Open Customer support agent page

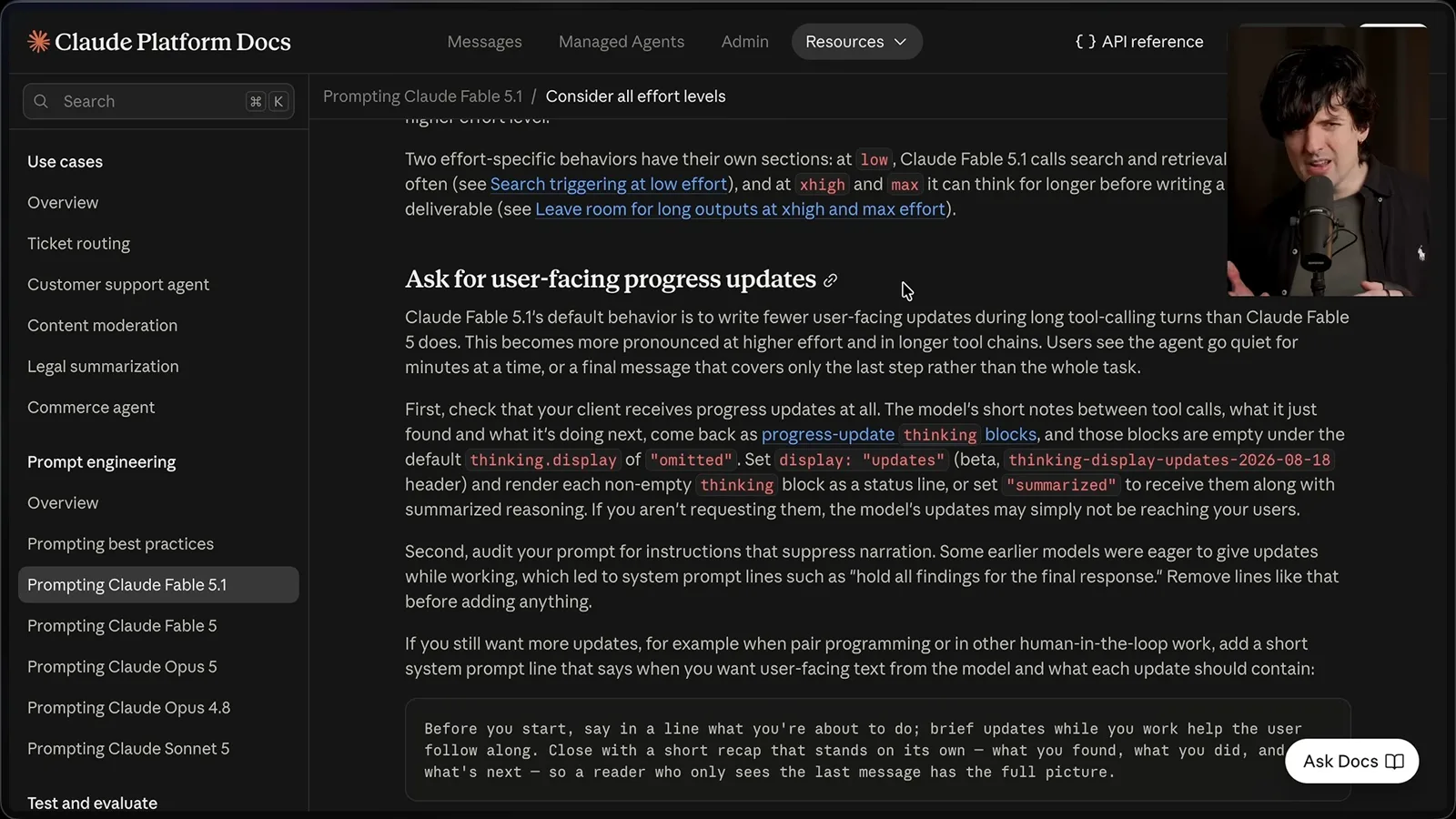pos(118,285)
